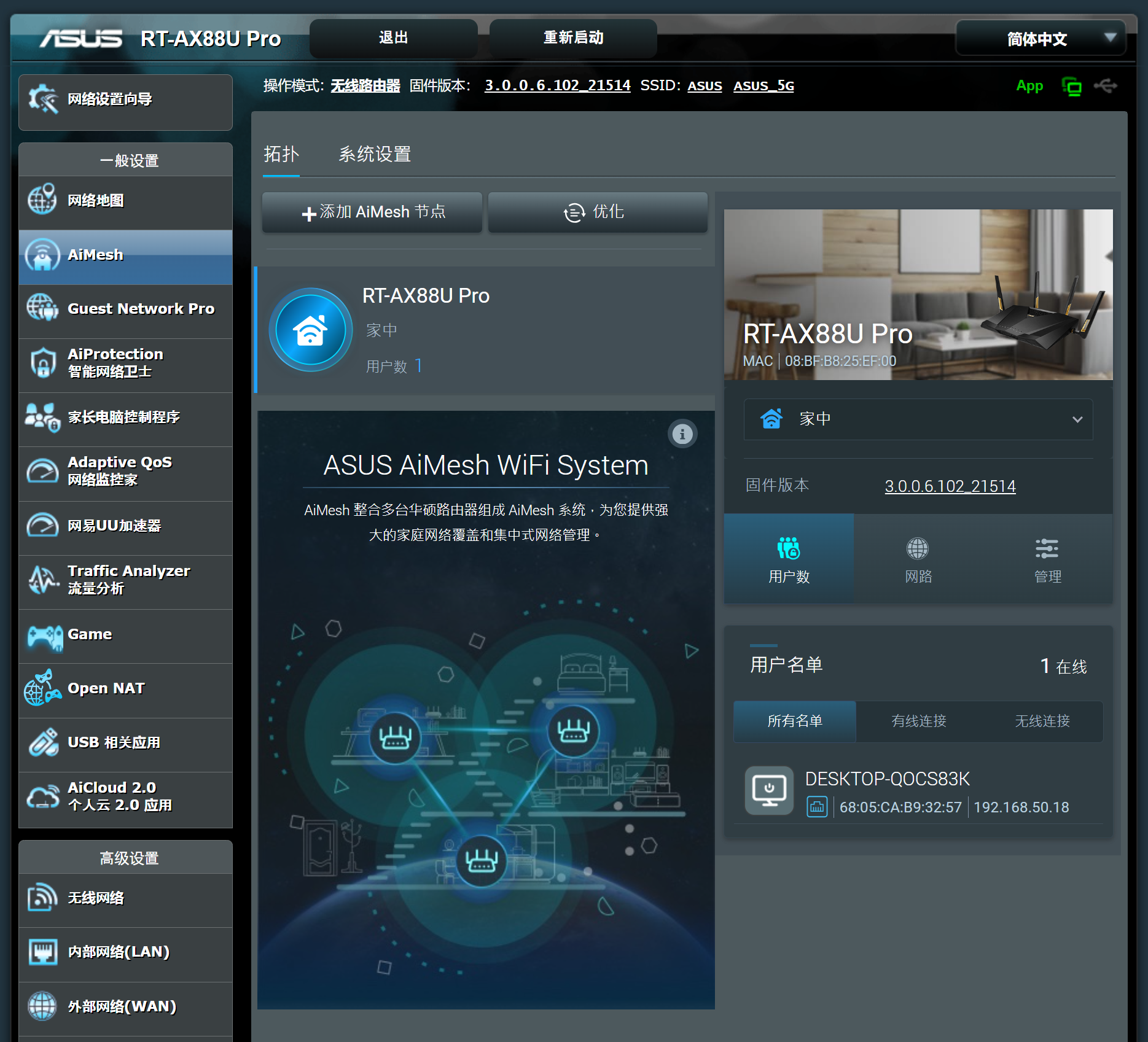Viewport: 1148px width, 1042px height.
Task: Click the ASUS SSID link
Action: 705,86
